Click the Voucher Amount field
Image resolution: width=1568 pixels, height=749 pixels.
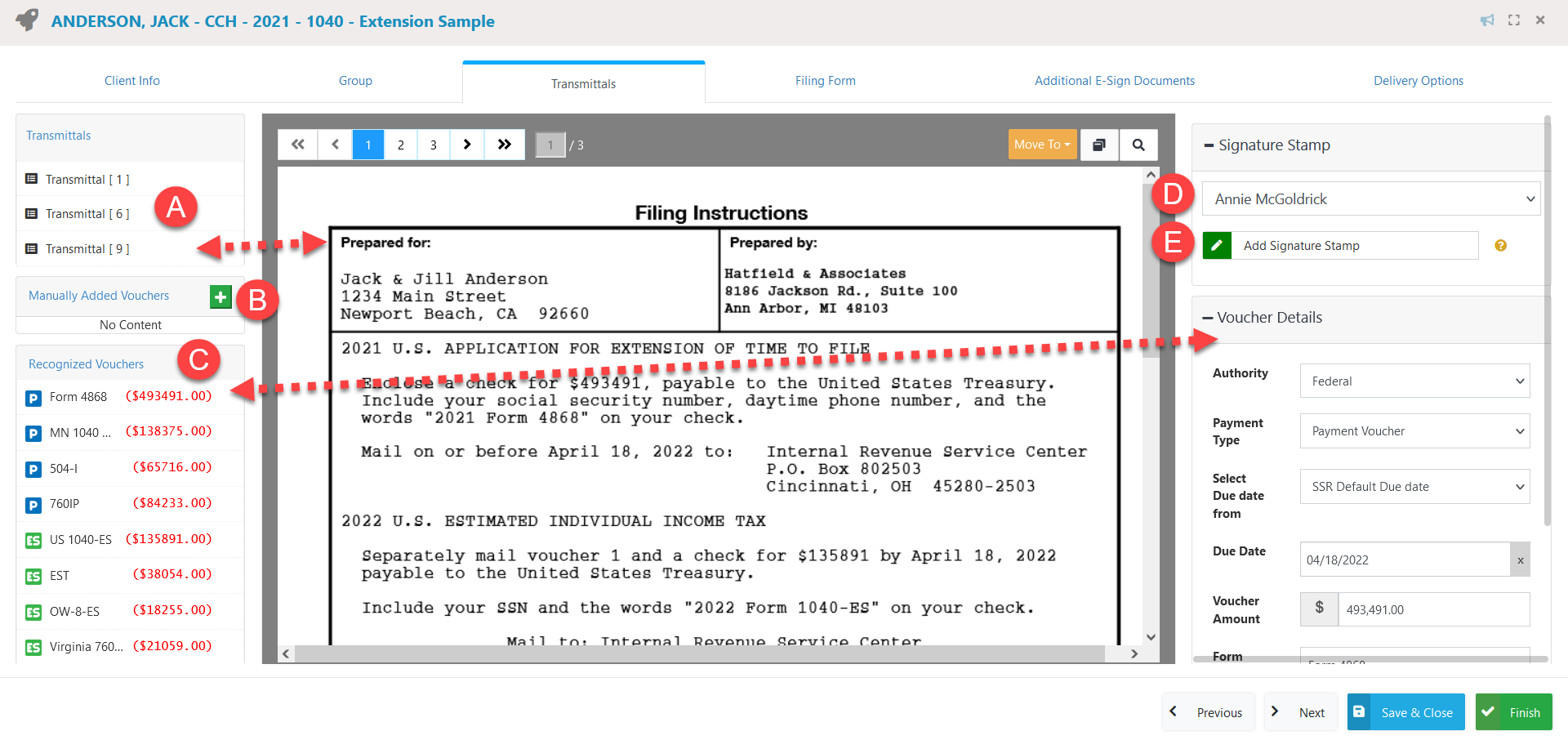[1433, 609]
